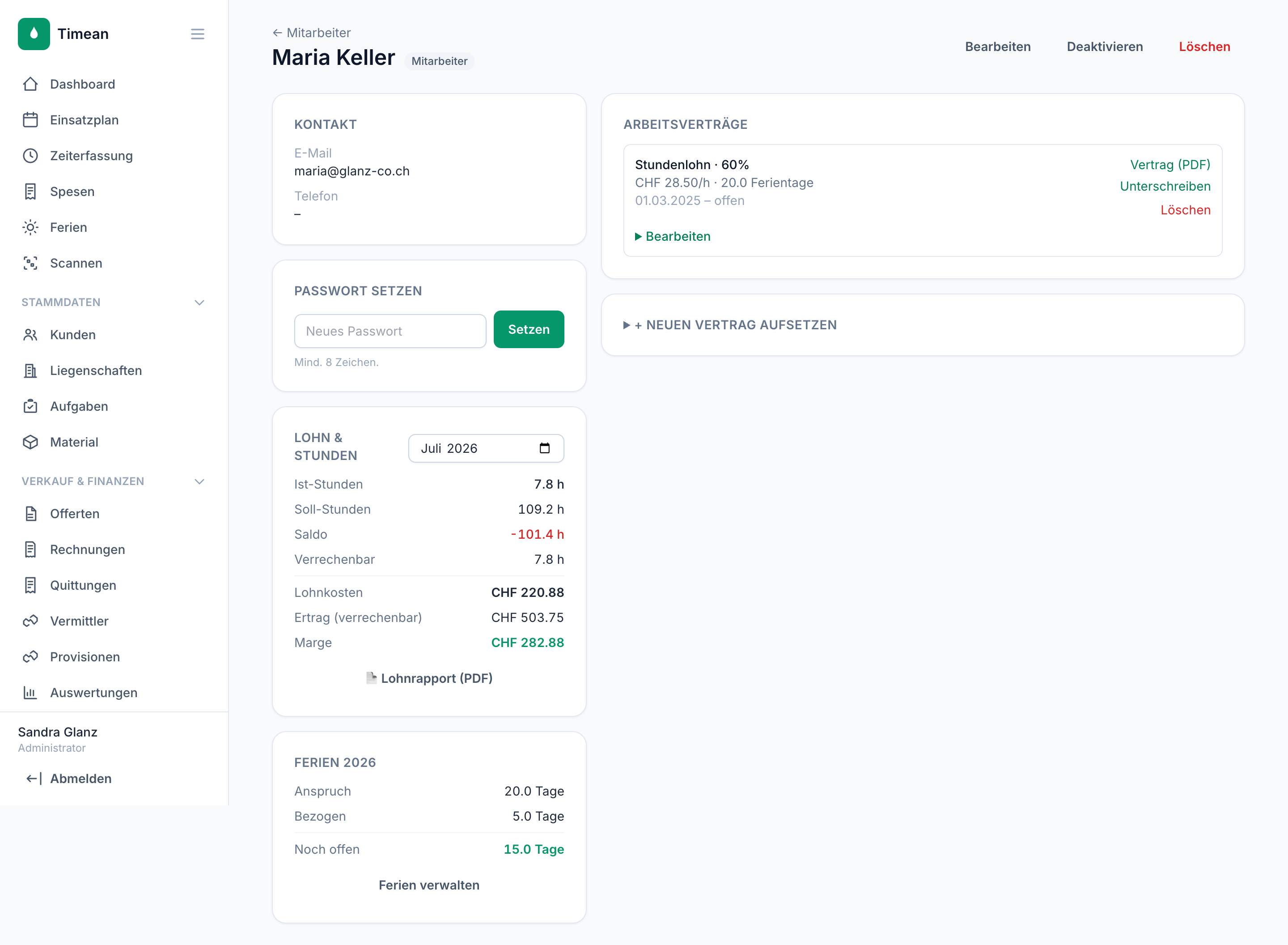This screenshot has height=945, width=1288.
Task: Click the Provisionen link icon
Action: pos(30,657)
